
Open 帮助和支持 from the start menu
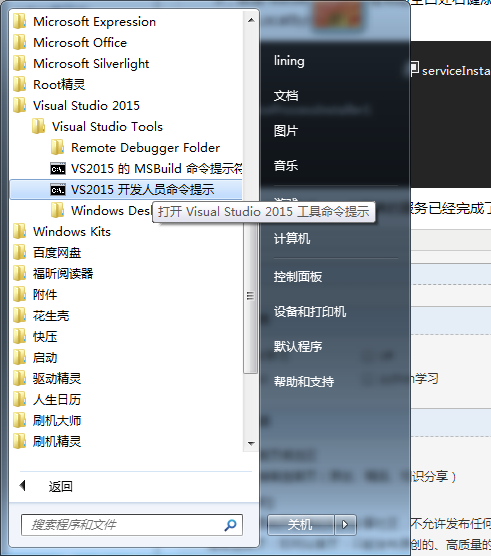click(x=304, y=382)
